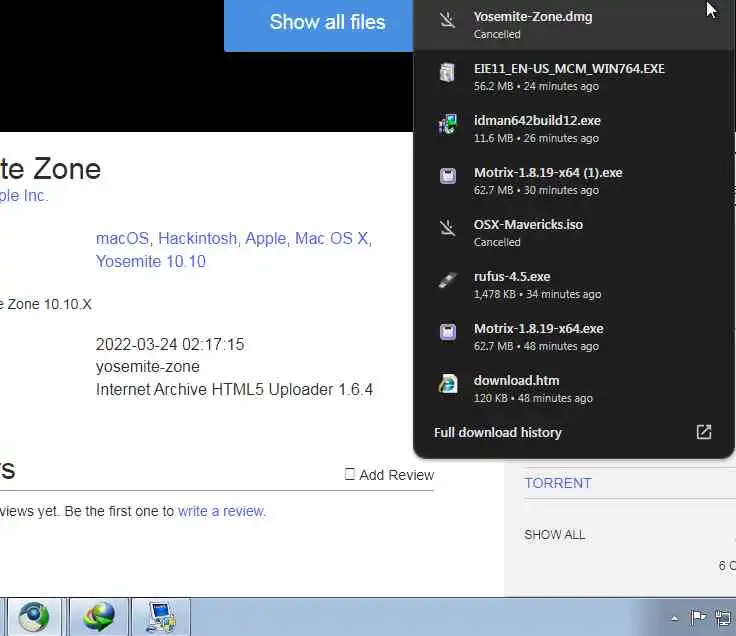Open download.htm from downloads list
This screenshot has height=636, width=736.
click(574, 389)
